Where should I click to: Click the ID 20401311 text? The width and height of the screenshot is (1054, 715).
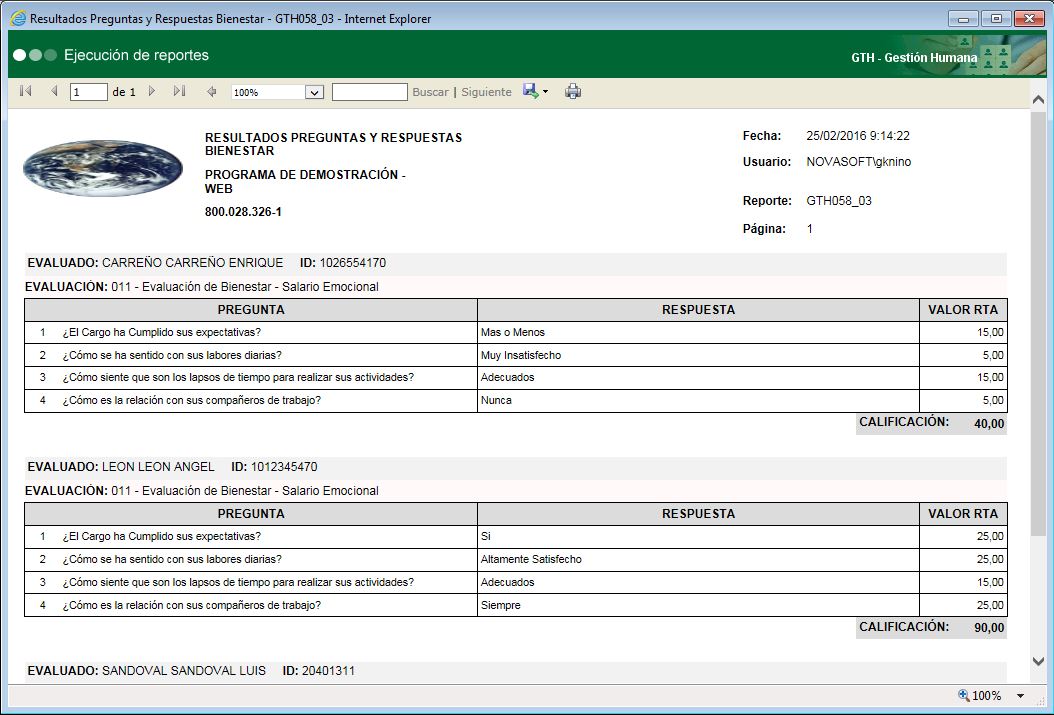click(319, 671)
